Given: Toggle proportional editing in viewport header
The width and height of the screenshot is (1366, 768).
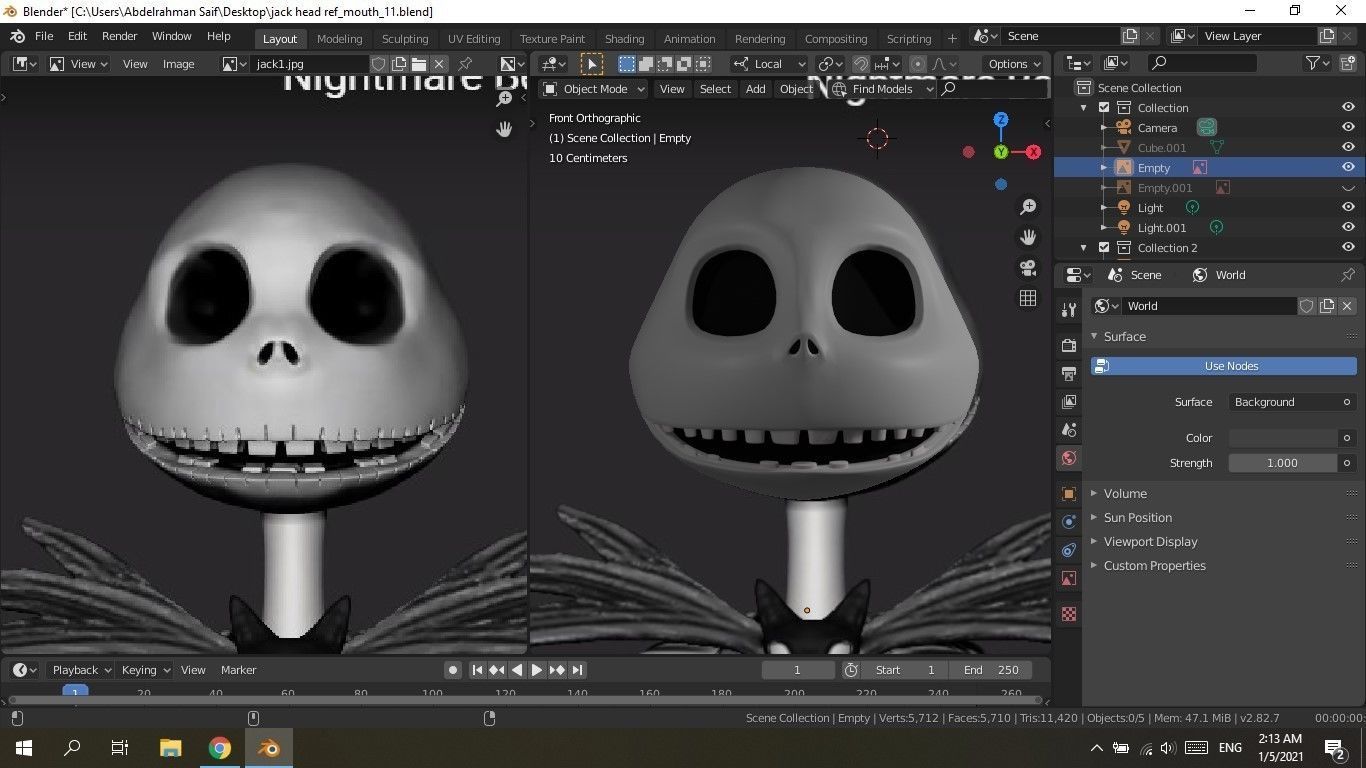Looking at the screenshot, I should pyautogui.click(x=917, y=64).
